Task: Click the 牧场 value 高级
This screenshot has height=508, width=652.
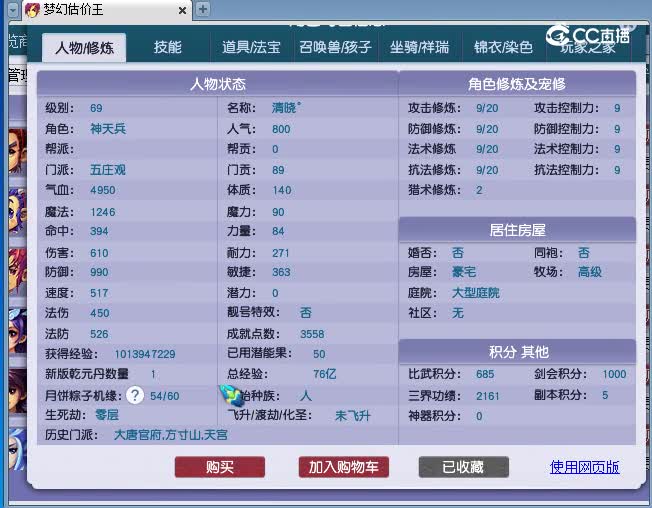Action: [x=590, y=272]
